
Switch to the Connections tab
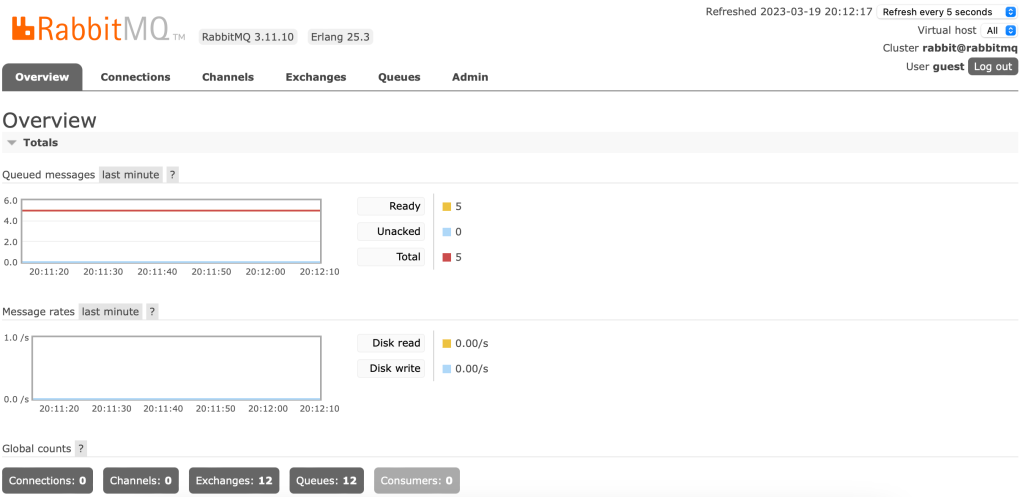click(135, 77)
